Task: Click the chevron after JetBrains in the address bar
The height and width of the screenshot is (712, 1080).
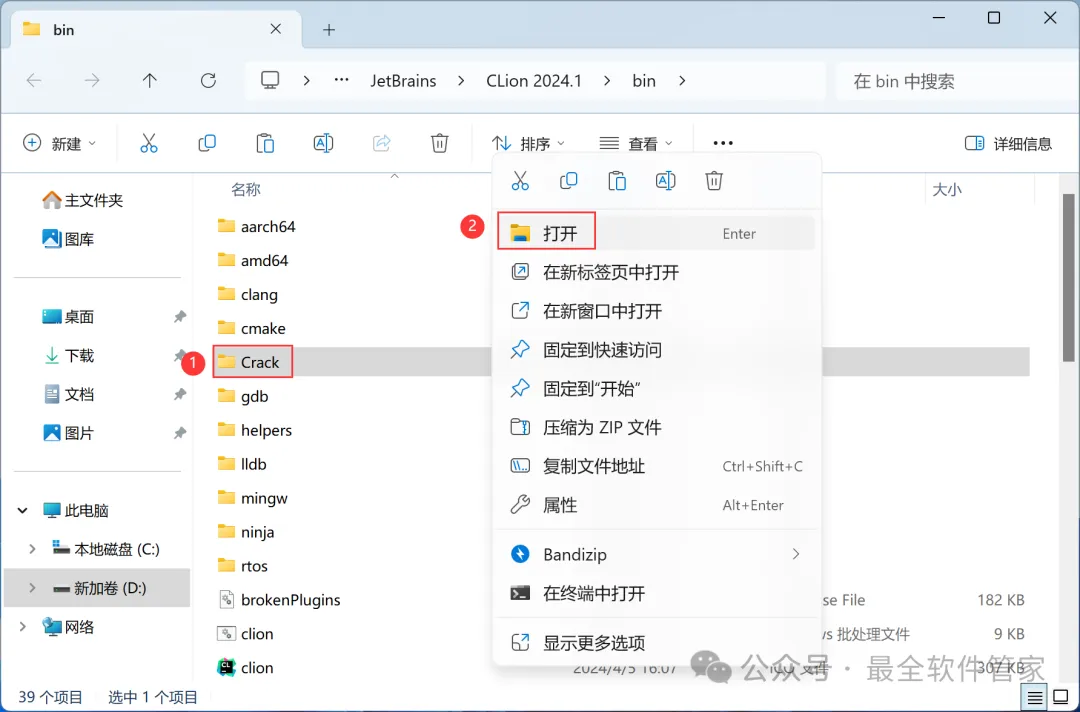Action: (461, 81)
